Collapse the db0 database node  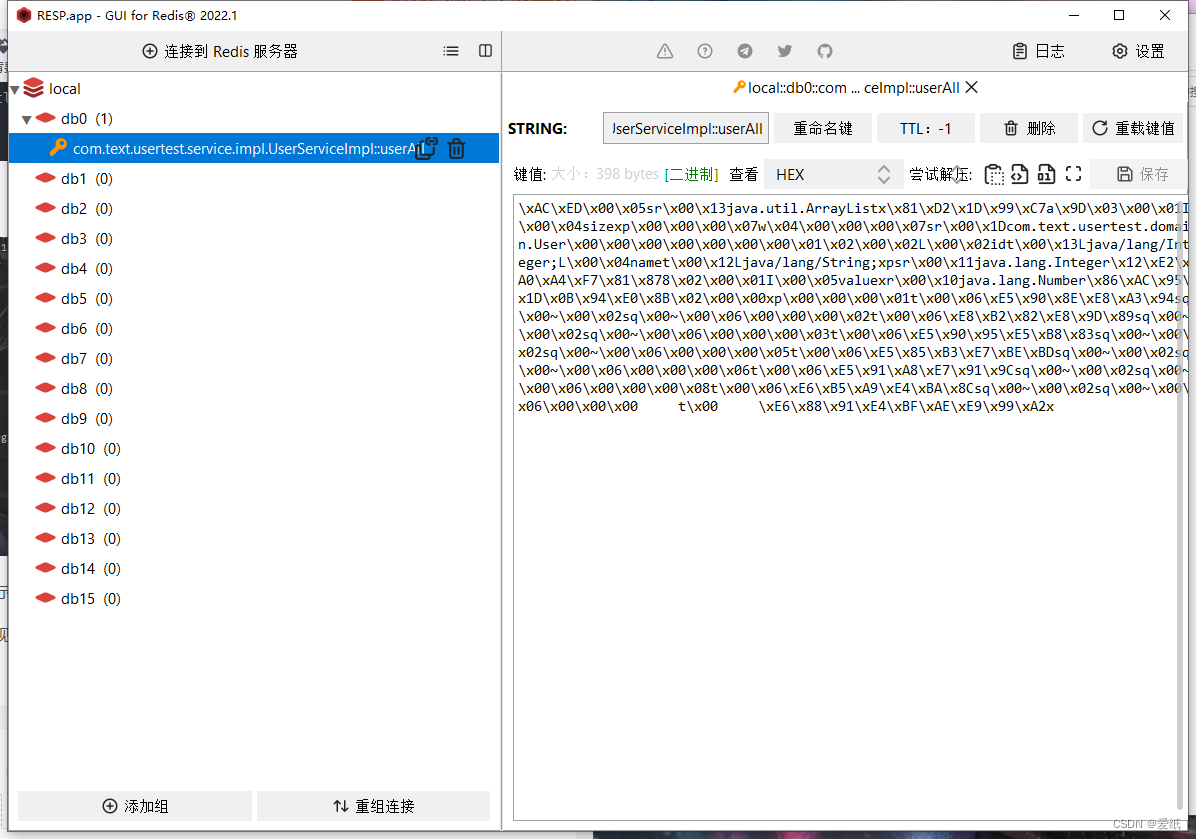point(25,118)
